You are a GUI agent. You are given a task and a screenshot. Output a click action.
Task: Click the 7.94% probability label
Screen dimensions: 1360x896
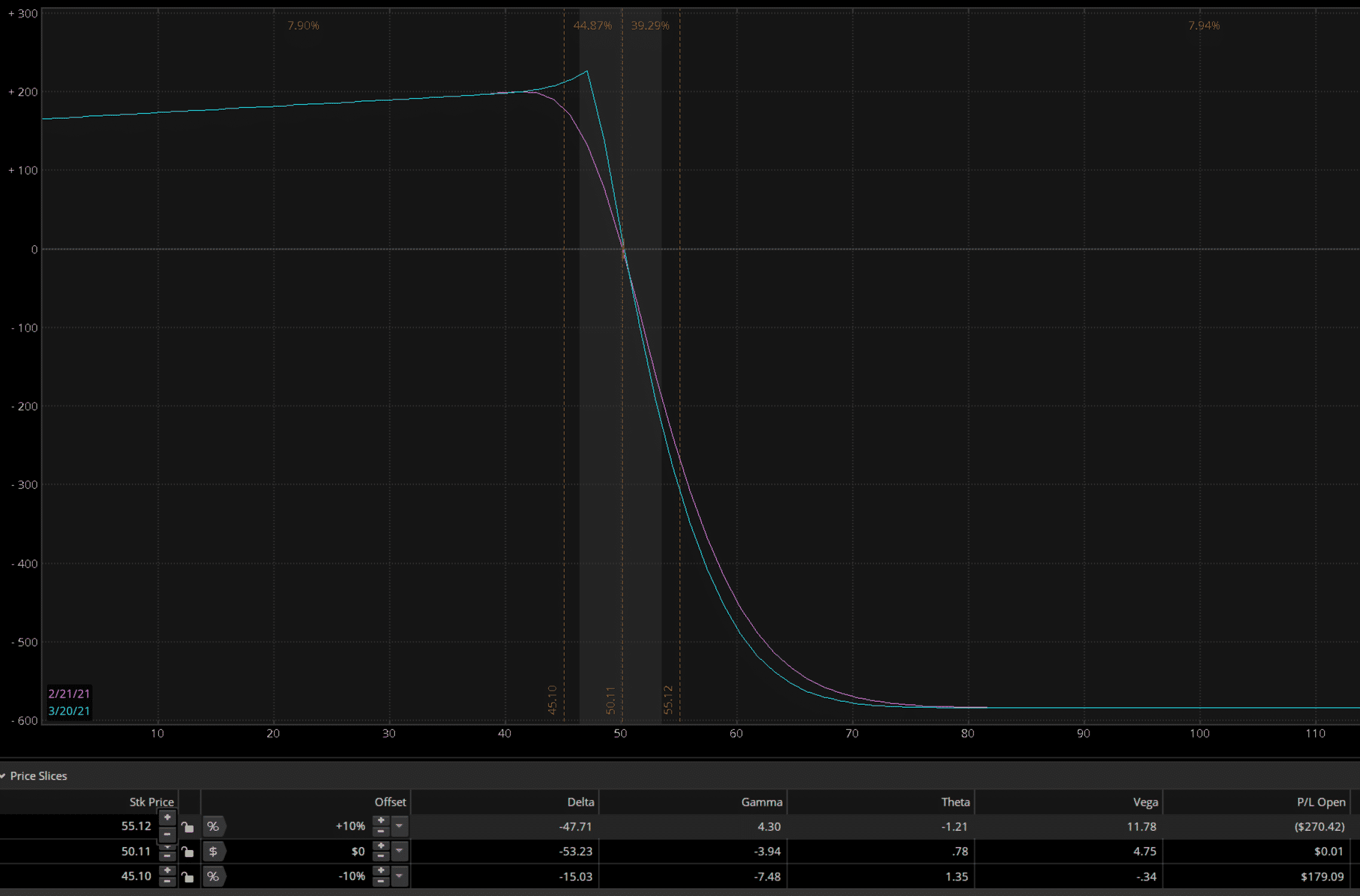(x=1203, y=26)
